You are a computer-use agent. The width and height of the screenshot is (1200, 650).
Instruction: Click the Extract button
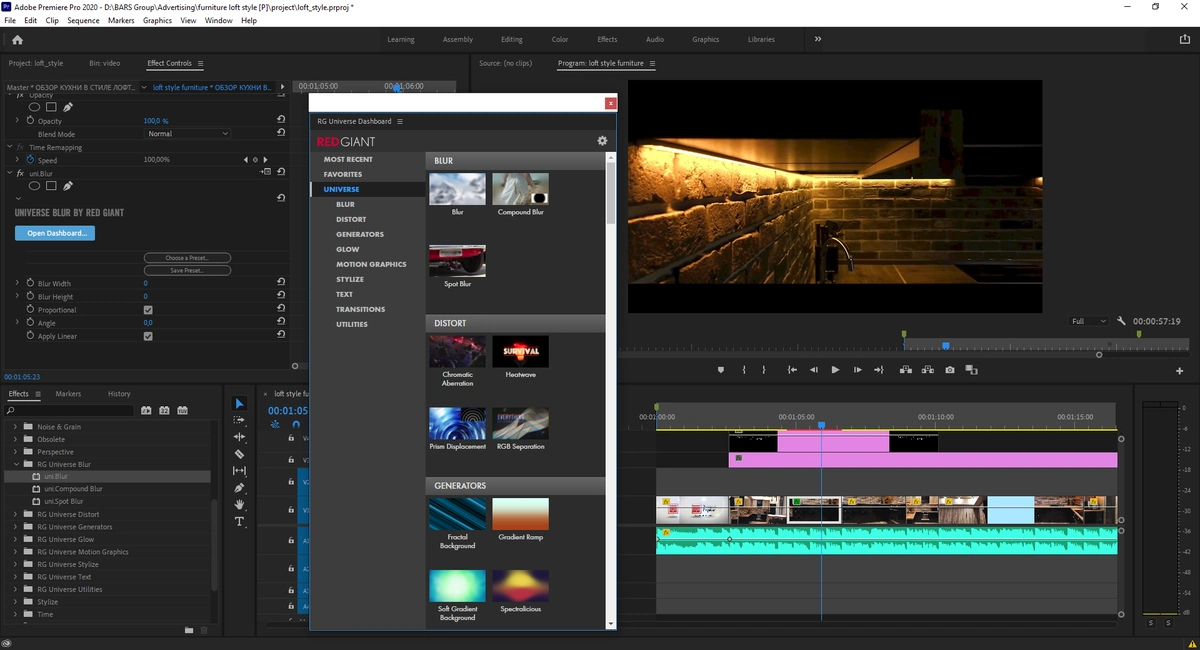pos(927,370)
